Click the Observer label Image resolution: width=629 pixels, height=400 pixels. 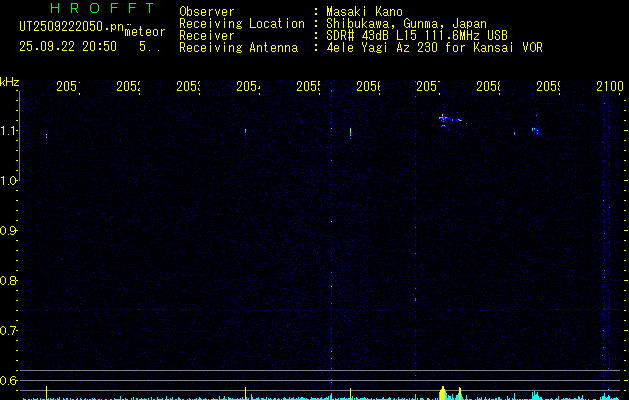pyautogui.click(x=207, y=12)
